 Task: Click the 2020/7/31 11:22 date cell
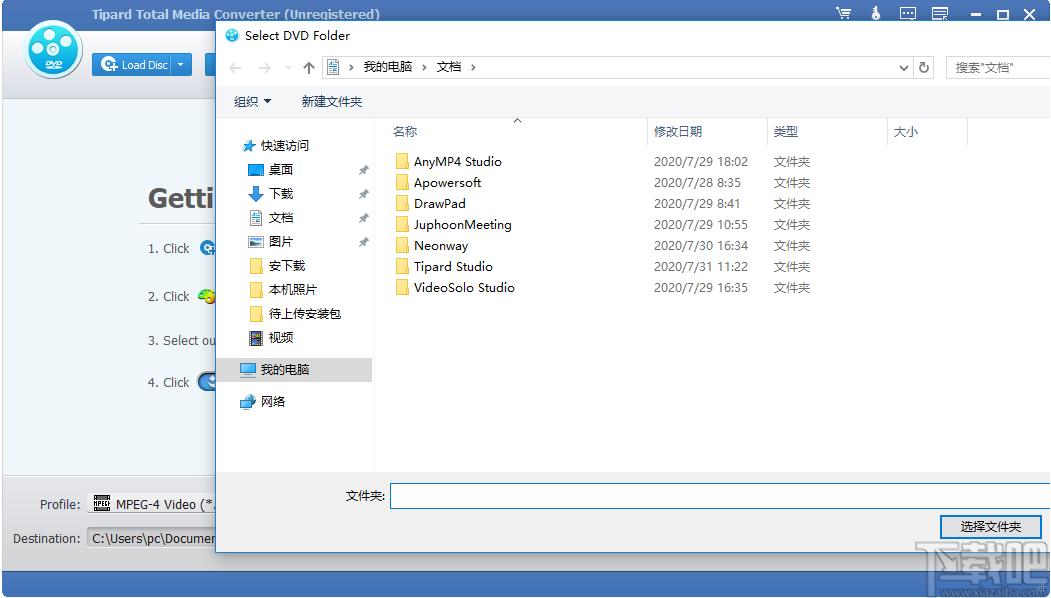tap(700, 267)
